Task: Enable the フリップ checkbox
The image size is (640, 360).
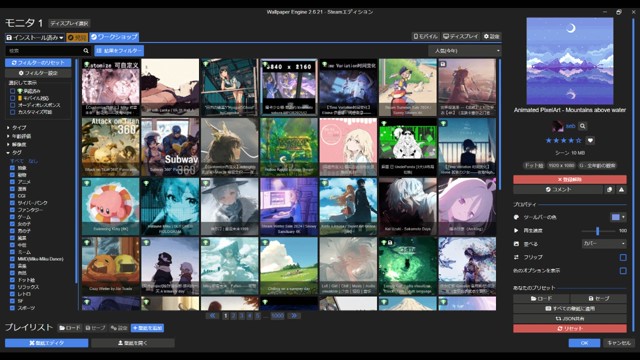Action: click(623, 257)
